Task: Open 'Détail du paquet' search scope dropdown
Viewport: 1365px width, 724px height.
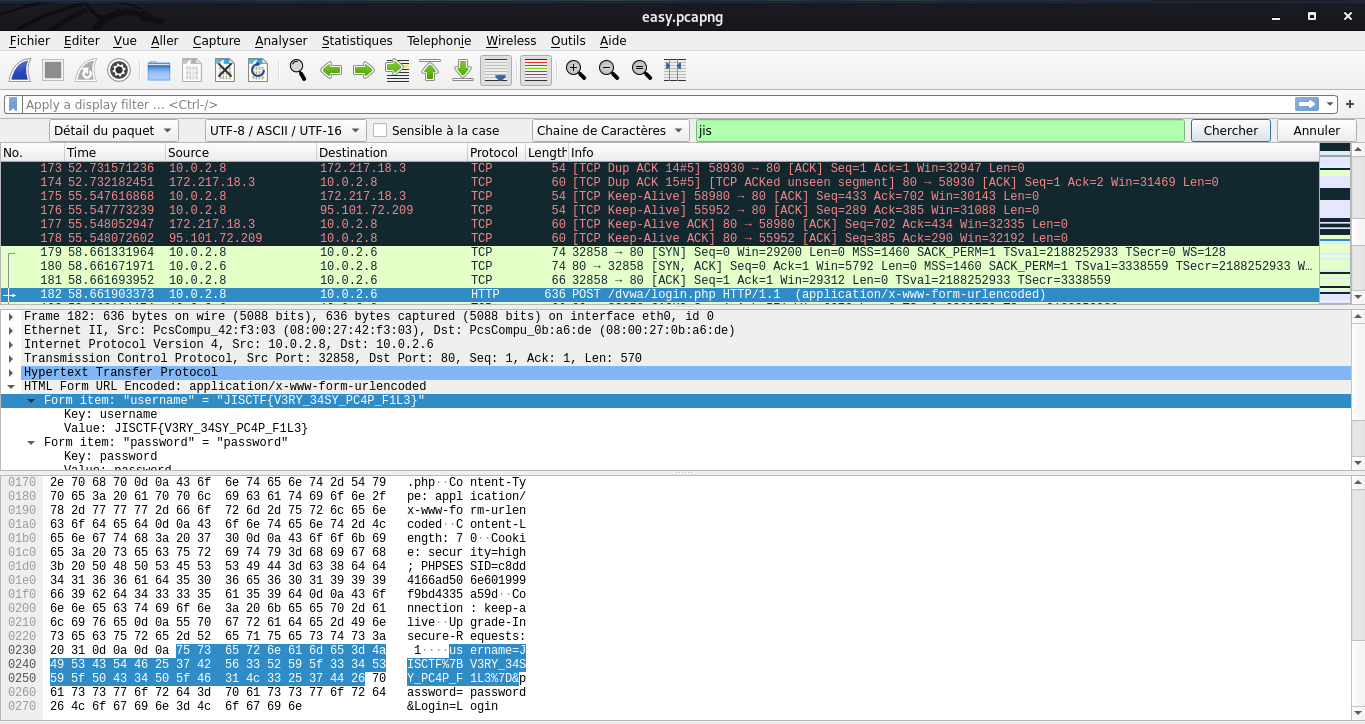Action: [x=114, y=130]
